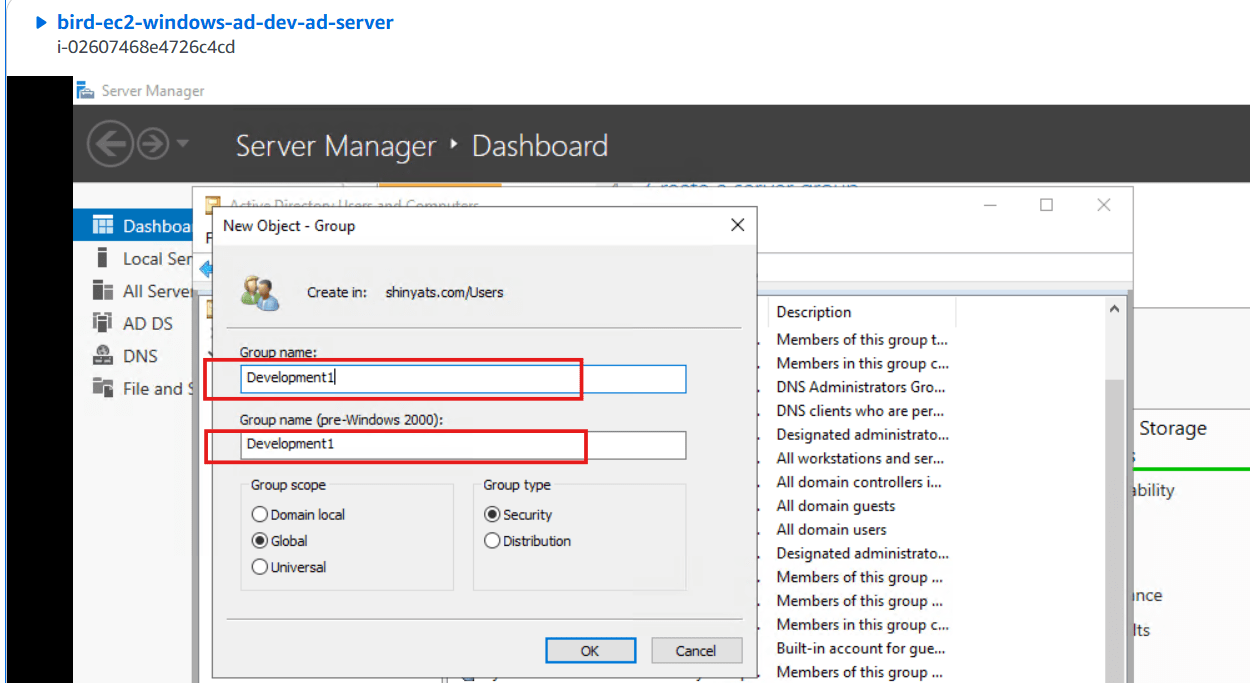The width and height of the screenshot is (1250, 683).
Task: Maximize the Active Directory Users and Computers window
Action: 1047,205
